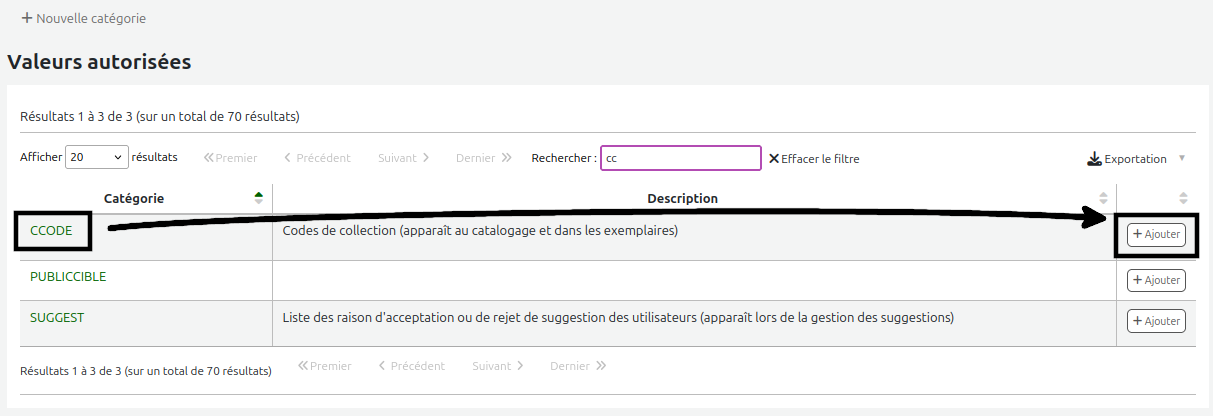Open the CCODE category link
Viewport: 1213px width, 416px height.
51,231
